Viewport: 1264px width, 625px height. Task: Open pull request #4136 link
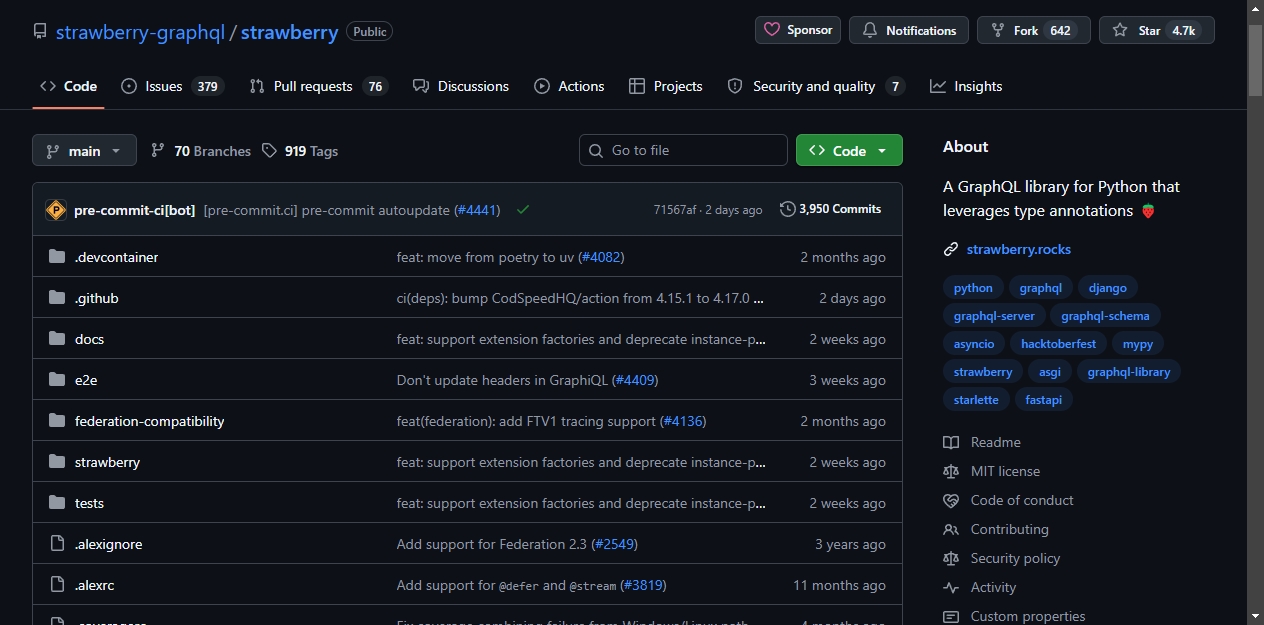pyautogui.click(x=683, y=421)
